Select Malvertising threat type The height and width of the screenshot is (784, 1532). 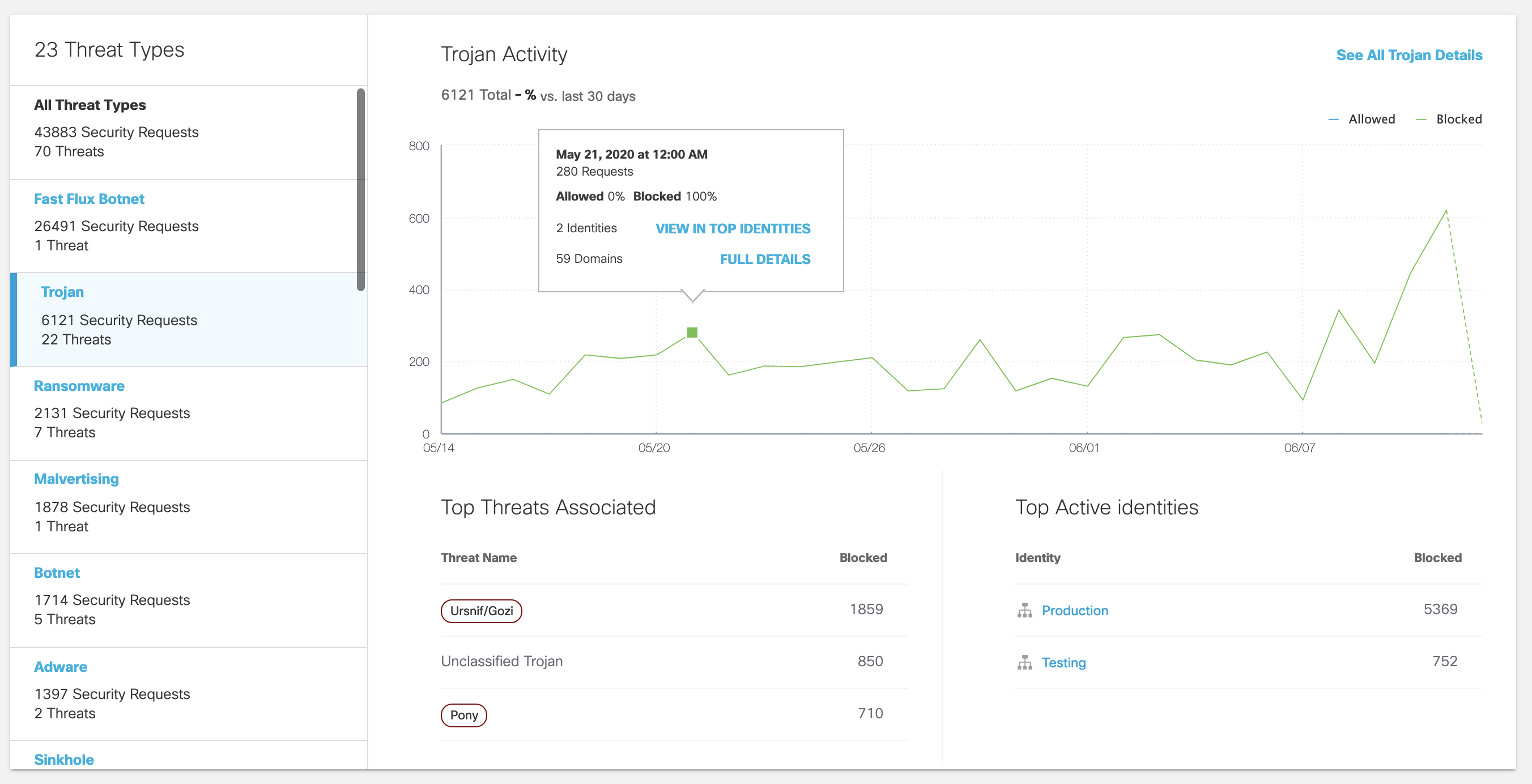click(189, 507)
